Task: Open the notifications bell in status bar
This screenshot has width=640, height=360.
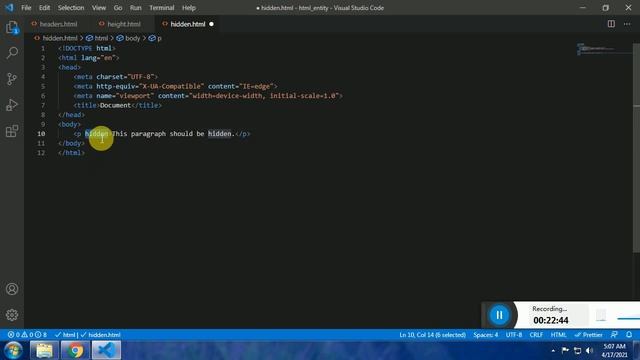Action: click(629, 335)
